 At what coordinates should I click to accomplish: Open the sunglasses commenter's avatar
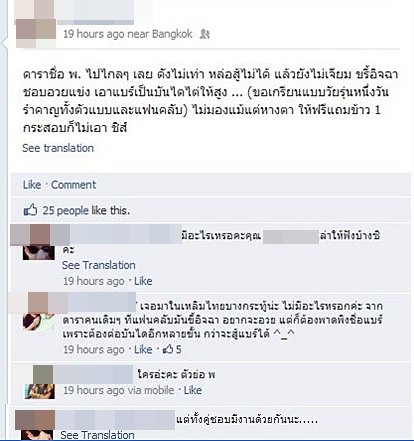[x=38, y=253]
